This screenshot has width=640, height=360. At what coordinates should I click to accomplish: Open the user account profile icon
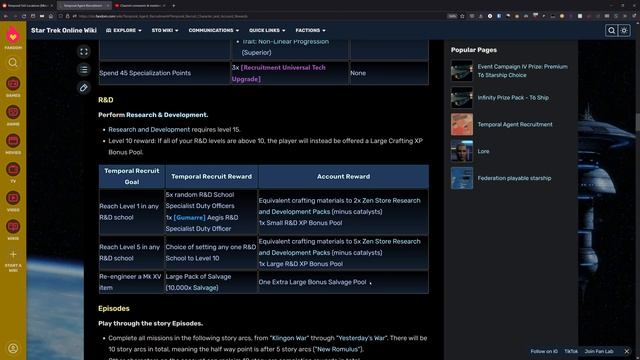coord(13,348)
